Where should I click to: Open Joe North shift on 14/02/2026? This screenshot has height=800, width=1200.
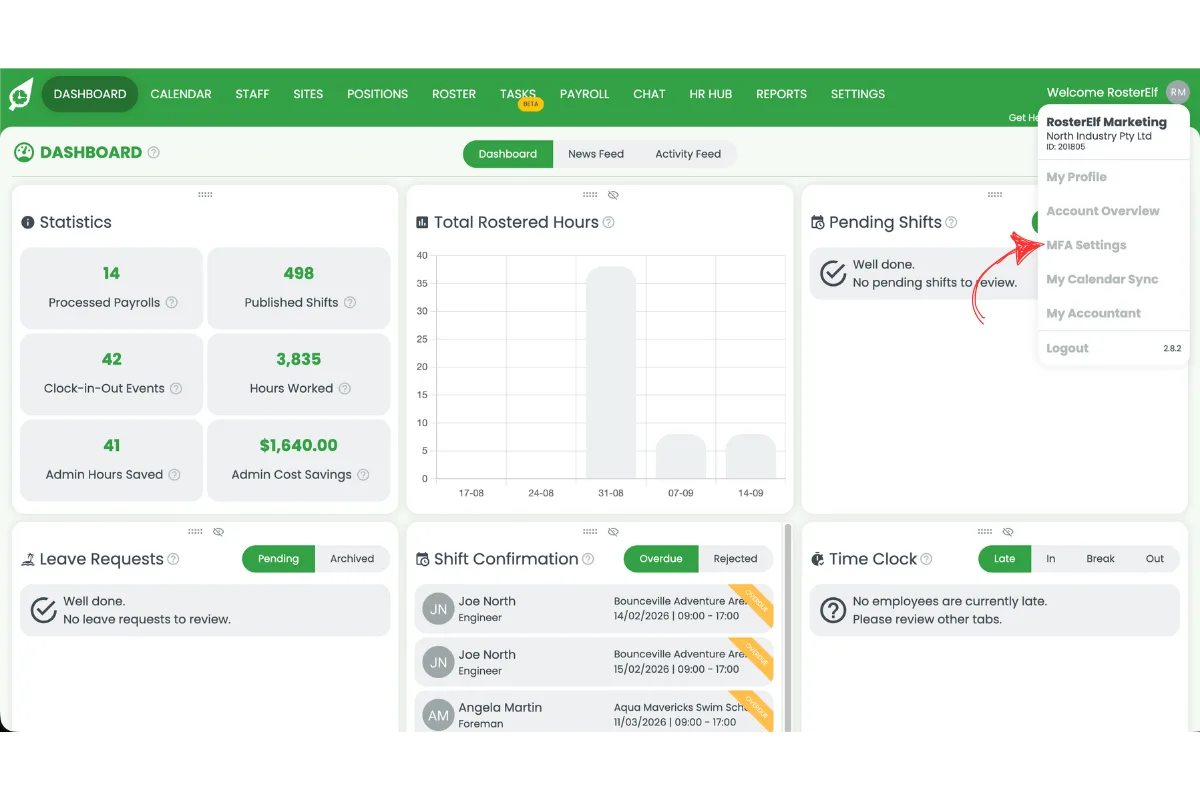point(594,608)
